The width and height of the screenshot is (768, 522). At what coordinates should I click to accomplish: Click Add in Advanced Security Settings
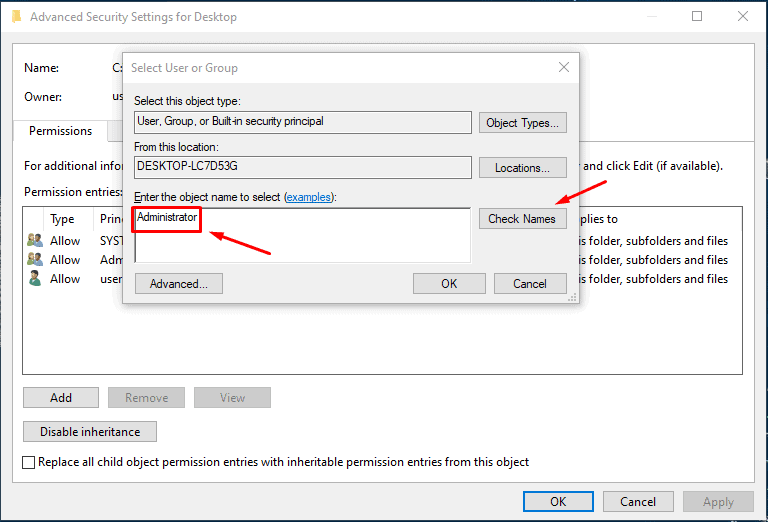point(61,398)
